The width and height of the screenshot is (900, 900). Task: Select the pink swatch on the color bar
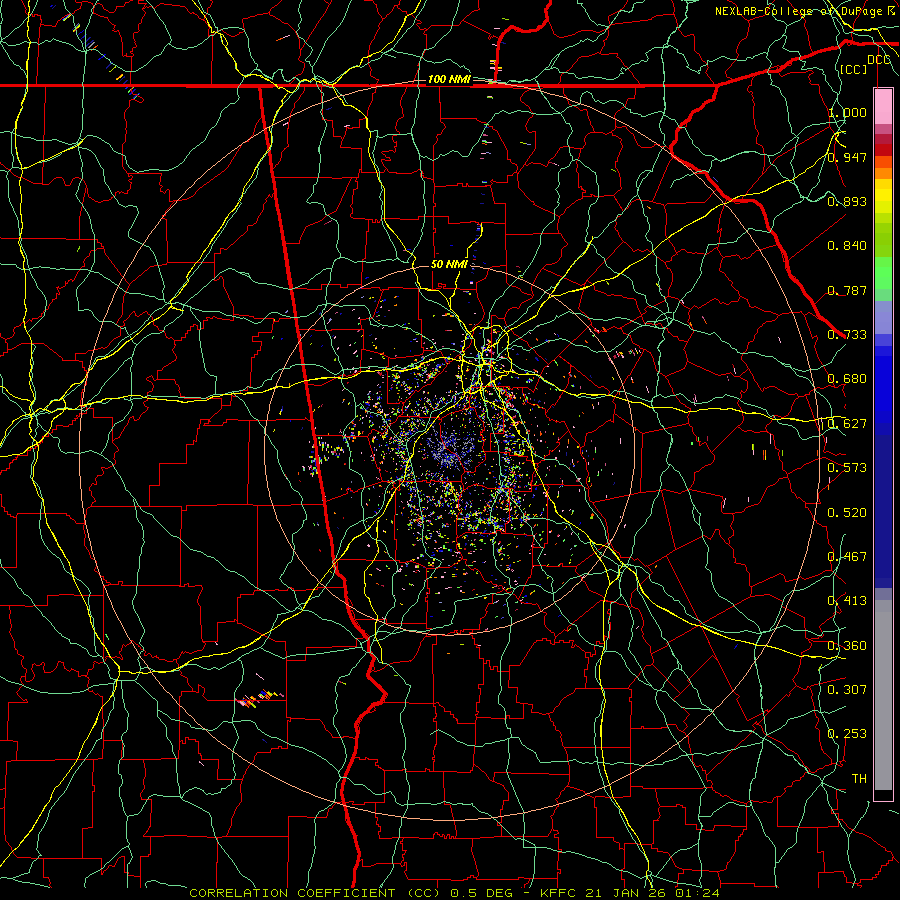[883, 107]
